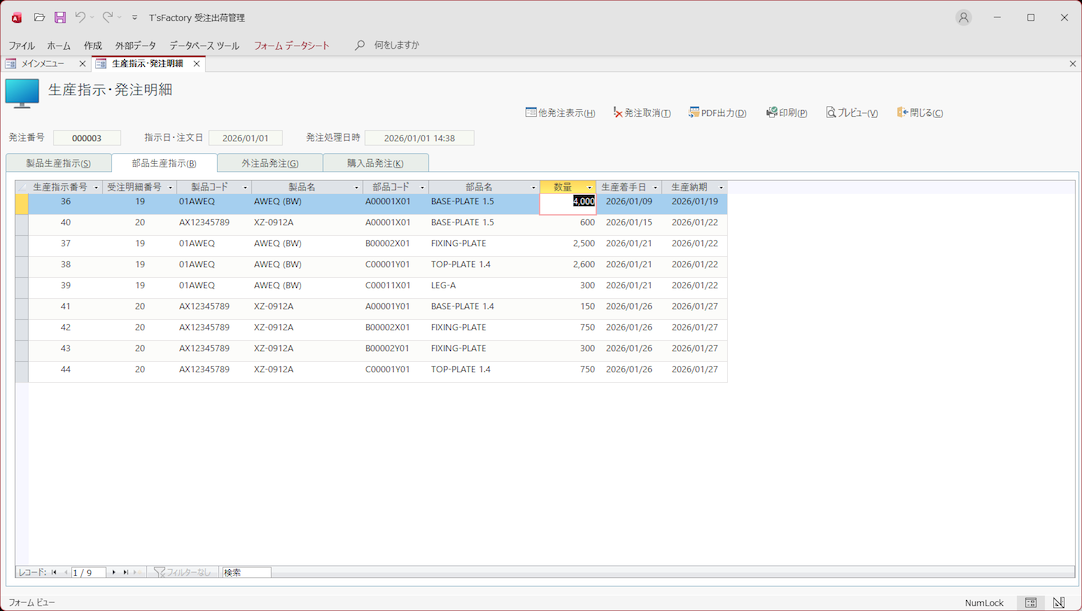
Task: Select row selector of record 40
Action: tap(22, 223)
